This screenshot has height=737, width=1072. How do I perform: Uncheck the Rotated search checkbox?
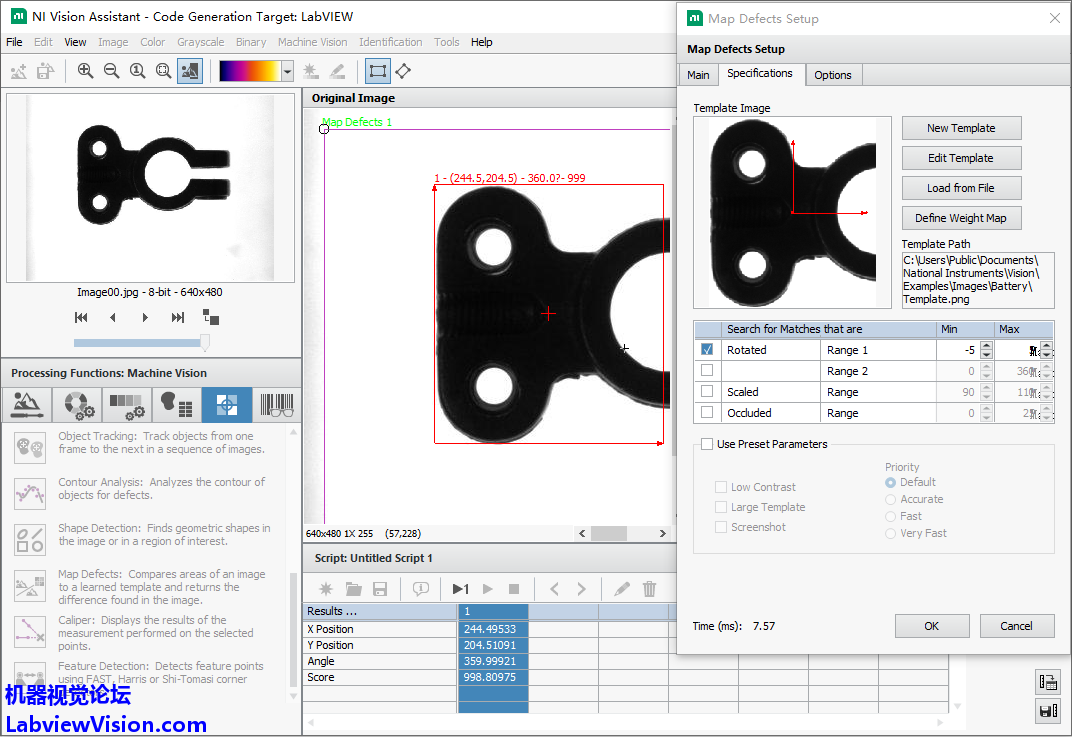pyautogui.click(x=708, y=350)
